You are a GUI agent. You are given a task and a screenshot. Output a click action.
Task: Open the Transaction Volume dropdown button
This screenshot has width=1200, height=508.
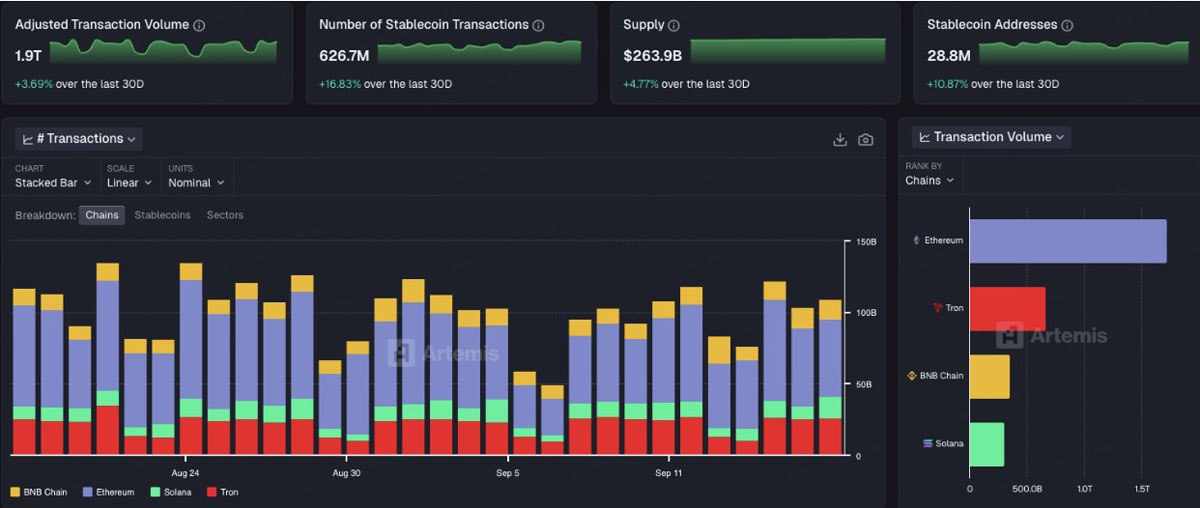click(991, 137)
